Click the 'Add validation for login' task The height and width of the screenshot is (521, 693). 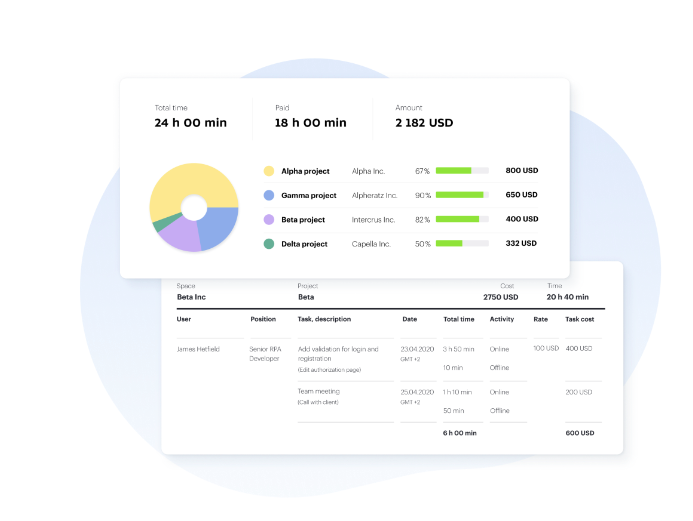338,354
